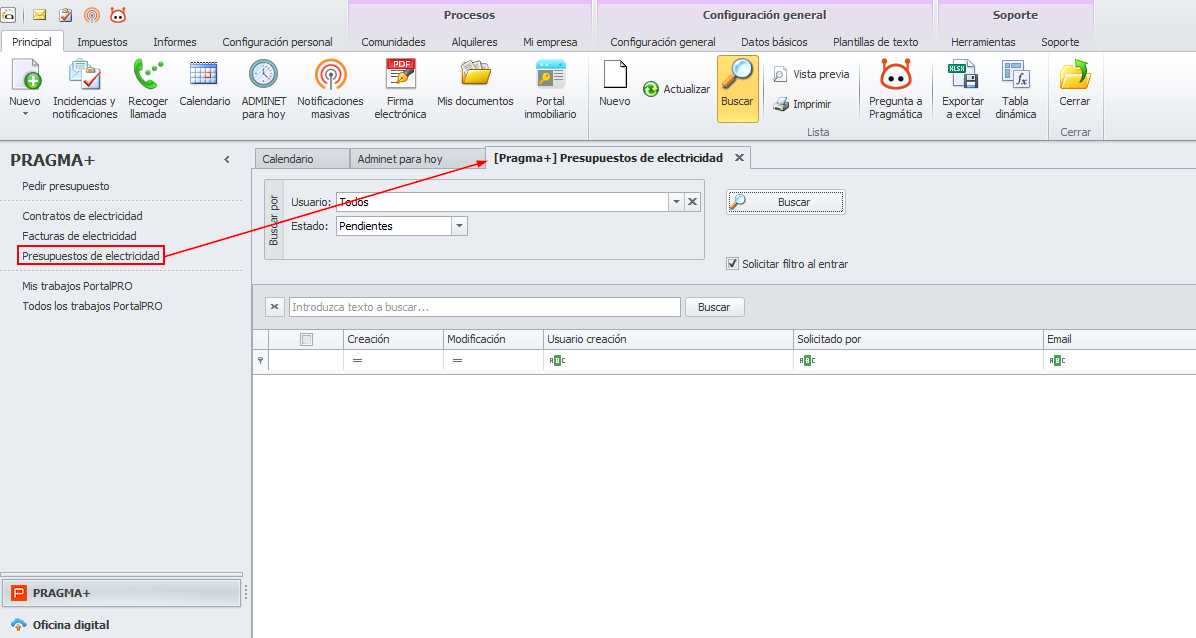This screenshot has width=1196, height=638.
Task: Click Exportar a excel
Action: (x=963, y=89)
